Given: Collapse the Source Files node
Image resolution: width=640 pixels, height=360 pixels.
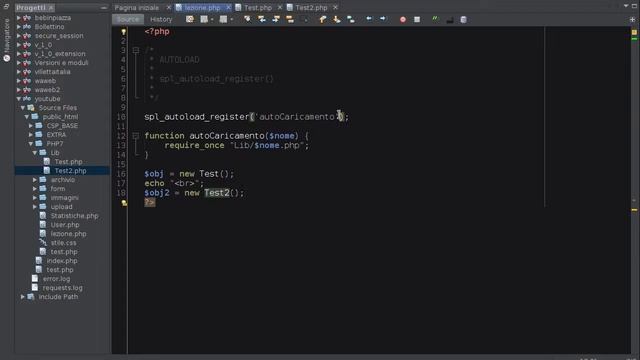Looking at the screenshot, I should coord(23,108).
